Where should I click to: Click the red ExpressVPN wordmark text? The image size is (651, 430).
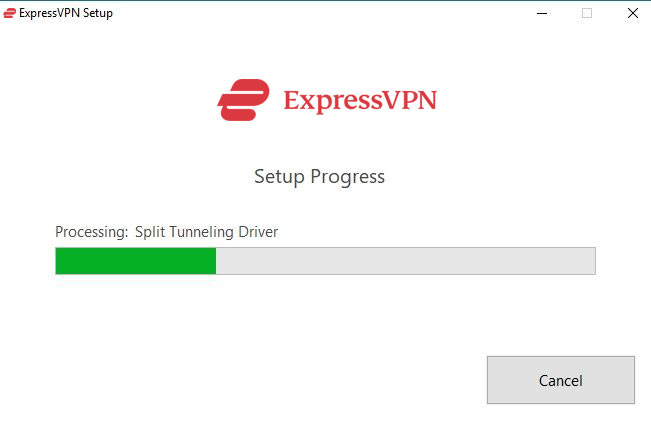pos(360,101)
